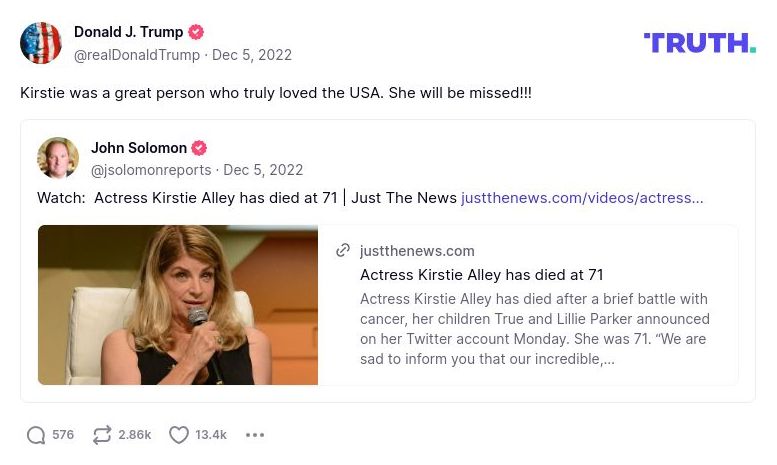Open the three-dot more options menu
Image resolution: width=777 pixels, height=465 pixels.
tap(255, 435)
